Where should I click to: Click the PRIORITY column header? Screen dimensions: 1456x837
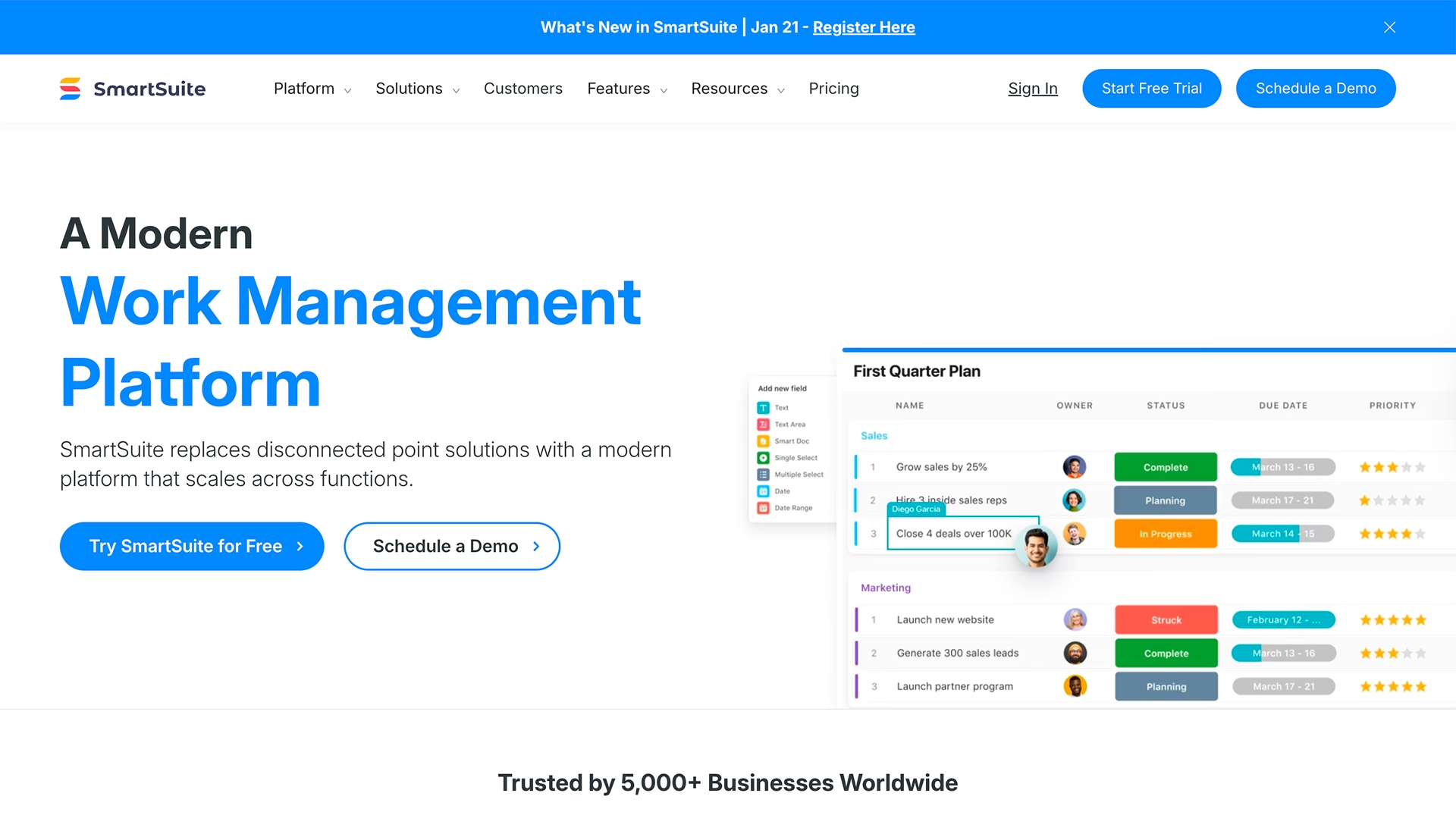(1392, 406)
